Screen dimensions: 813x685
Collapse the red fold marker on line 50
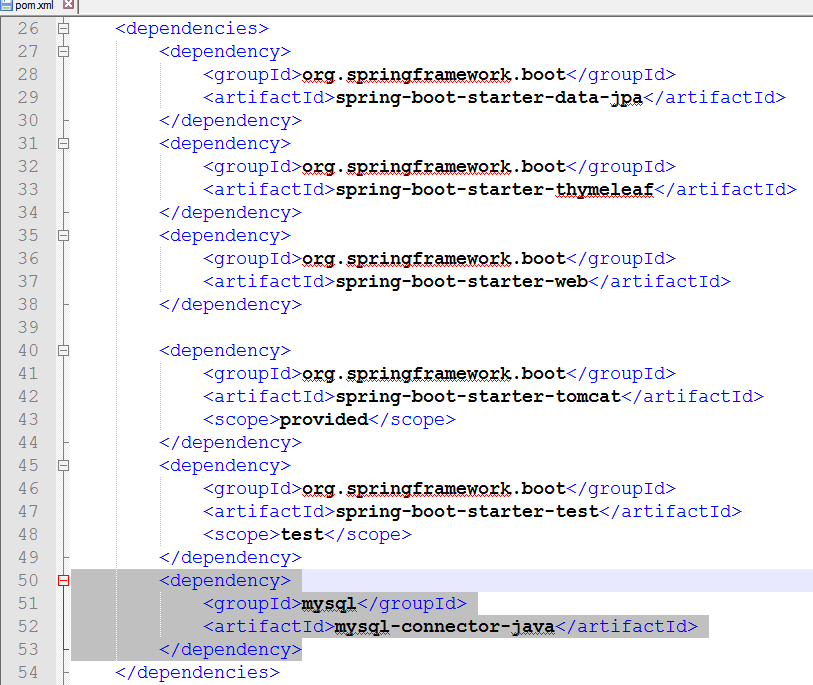(63, 581)
